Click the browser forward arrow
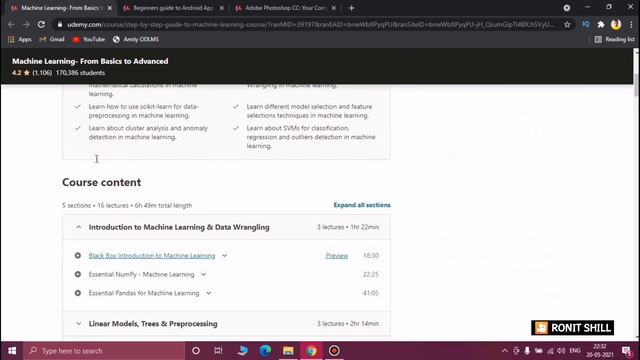This screenshot has width=640, height=360. (26, 24)
